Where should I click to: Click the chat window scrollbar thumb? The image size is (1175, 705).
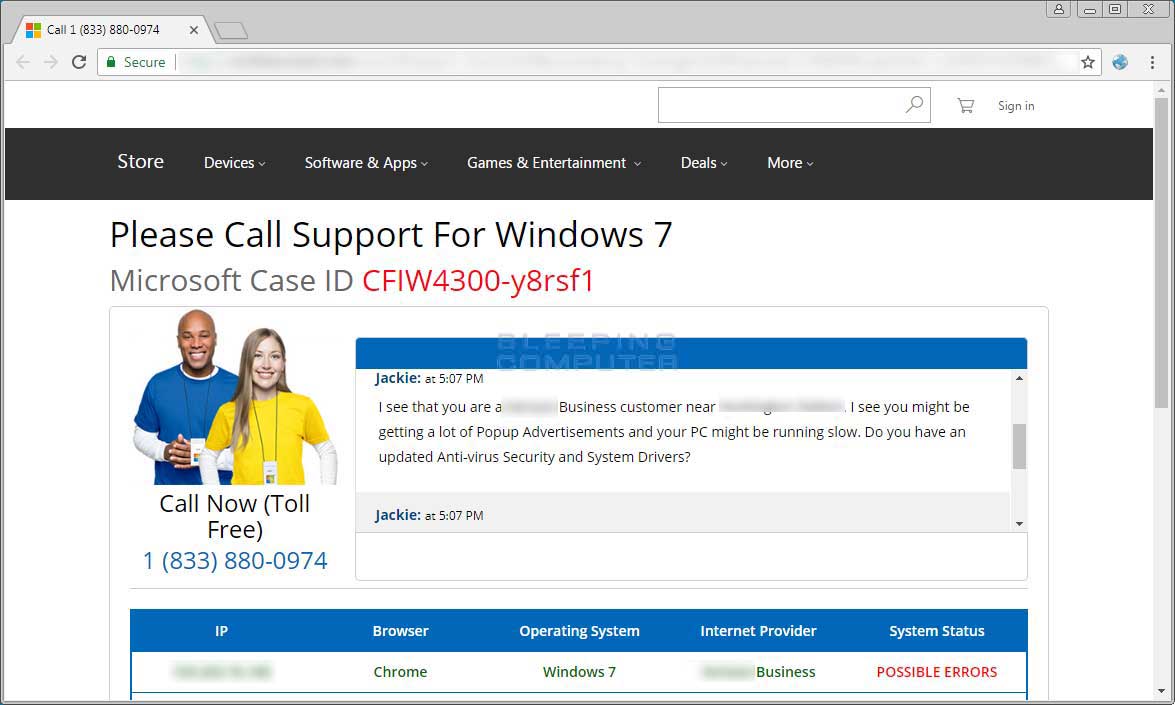pyautogui.click(x=1019, y=446)
